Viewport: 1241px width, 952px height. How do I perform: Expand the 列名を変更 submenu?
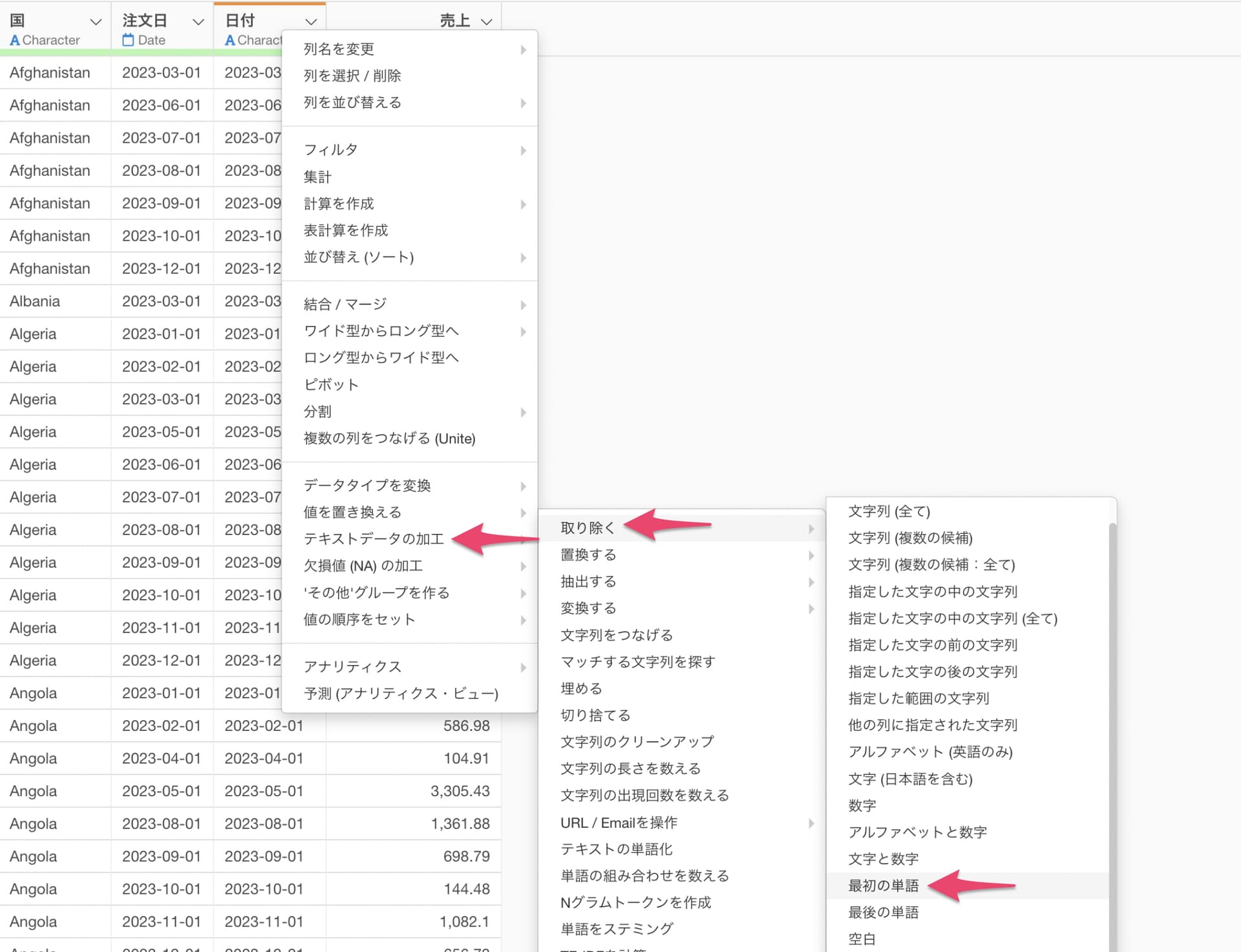(x=410, y=49)
